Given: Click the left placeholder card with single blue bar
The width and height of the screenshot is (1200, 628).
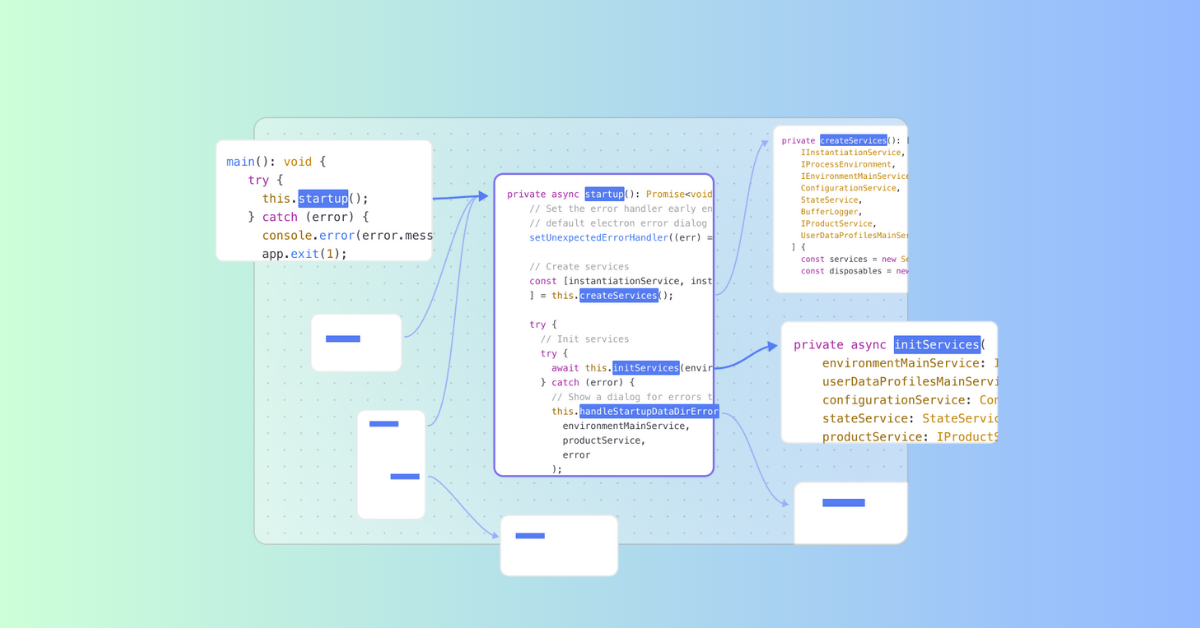Looking at the screenshot, I should click(x=356, y=341).
